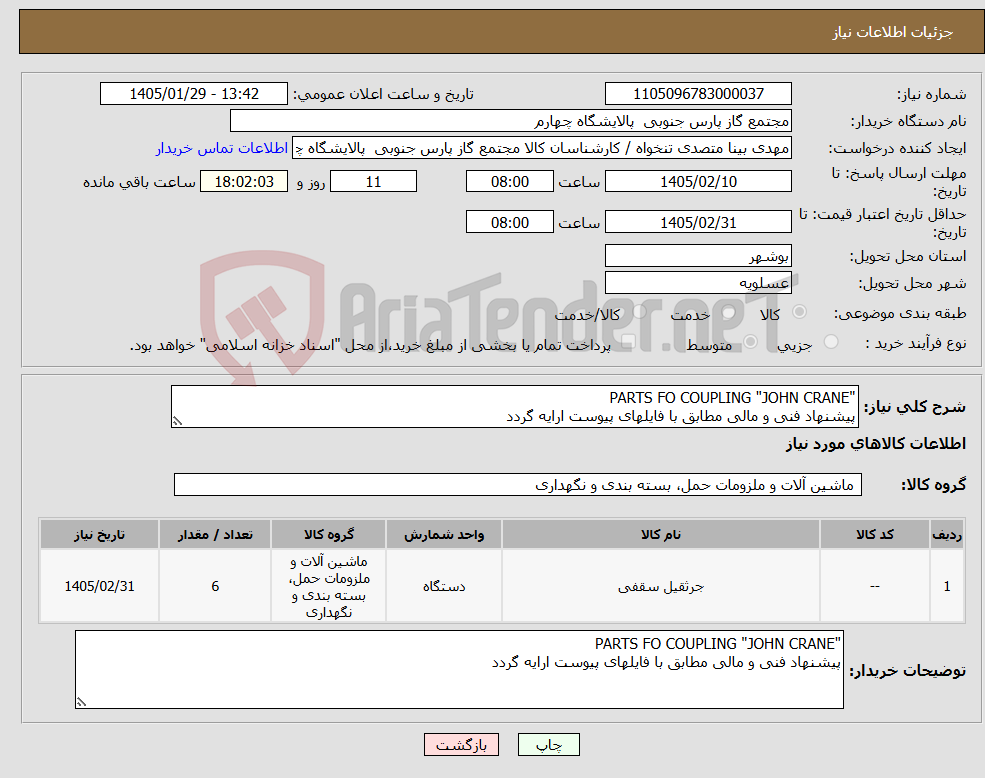
Task: Click the توضیحات خریدار buyer notes textarea
Action: (459, 670)
